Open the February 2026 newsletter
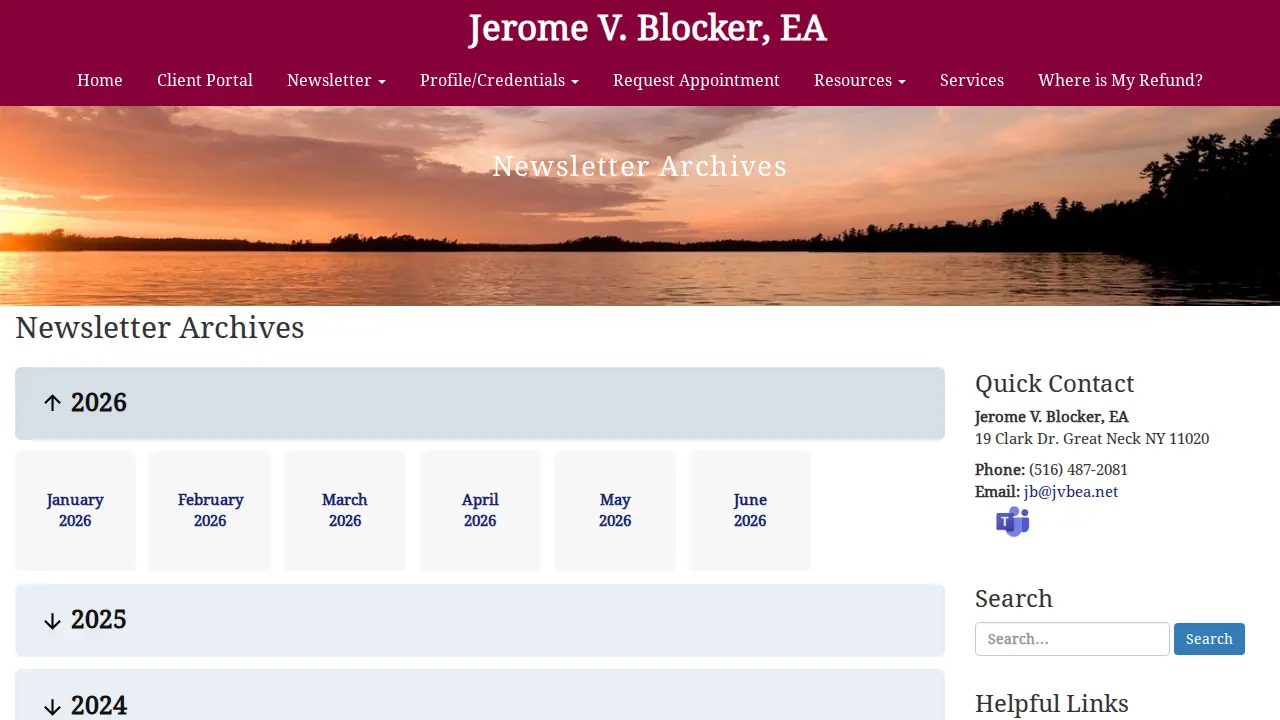Image resolution: width=1280 pixels, height=720 pixels. (x=210, y=510)
